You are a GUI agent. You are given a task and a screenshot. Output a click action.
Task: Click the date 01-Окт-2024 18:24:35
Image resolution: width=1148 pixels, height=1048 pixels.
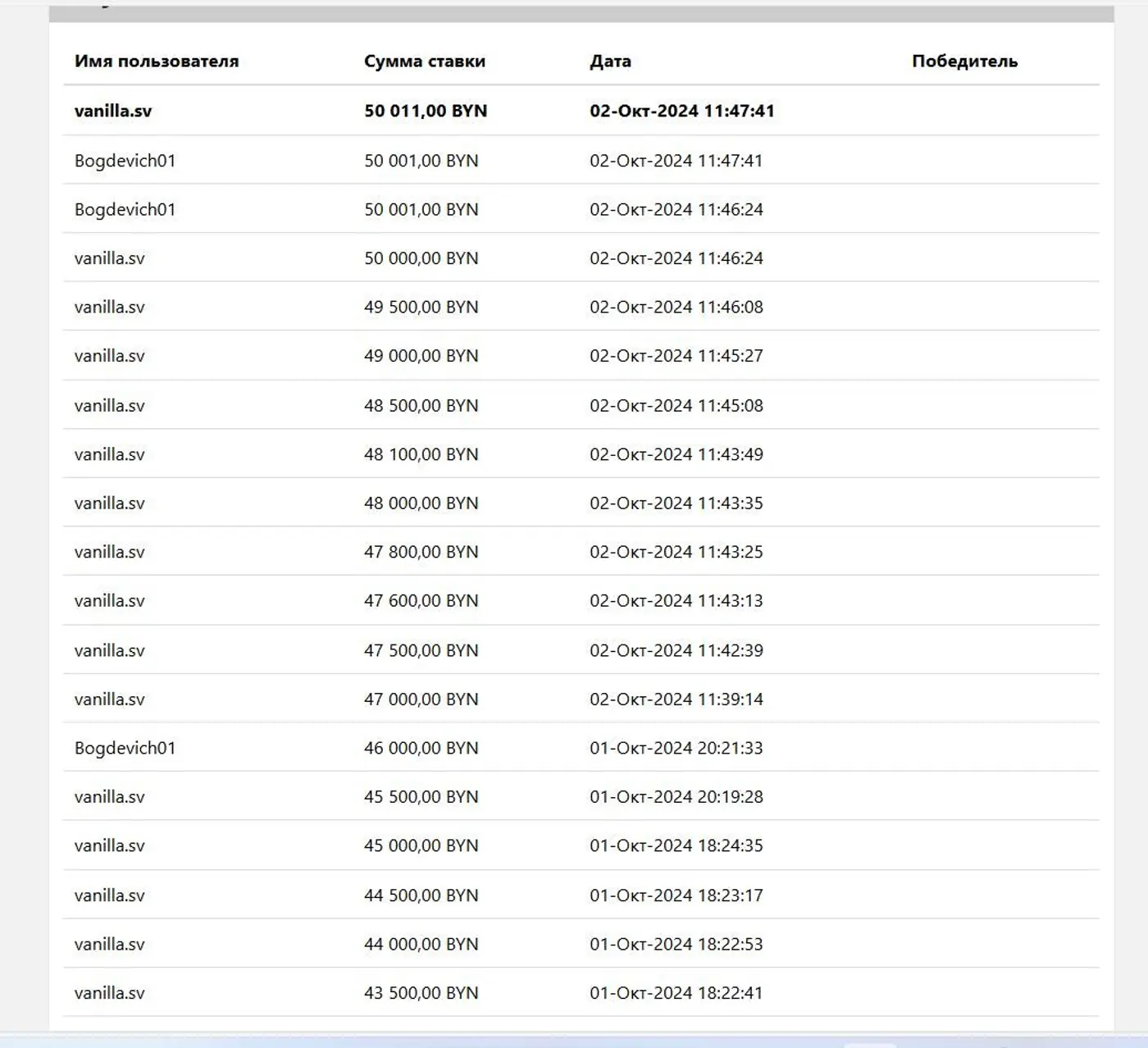tap(676, 845)
